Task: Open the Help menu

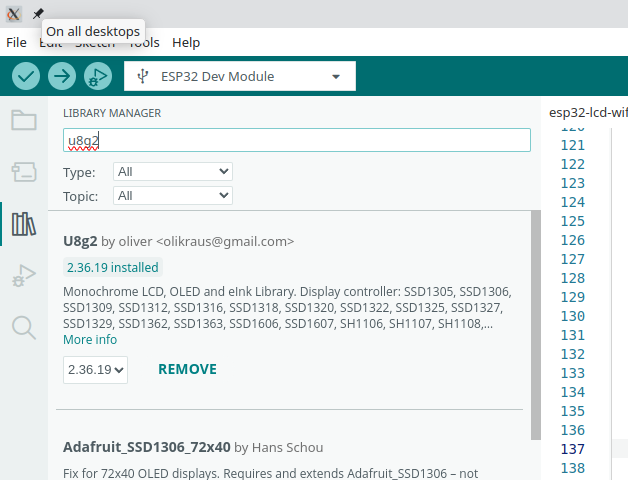Action: click(x=186, y=42)
